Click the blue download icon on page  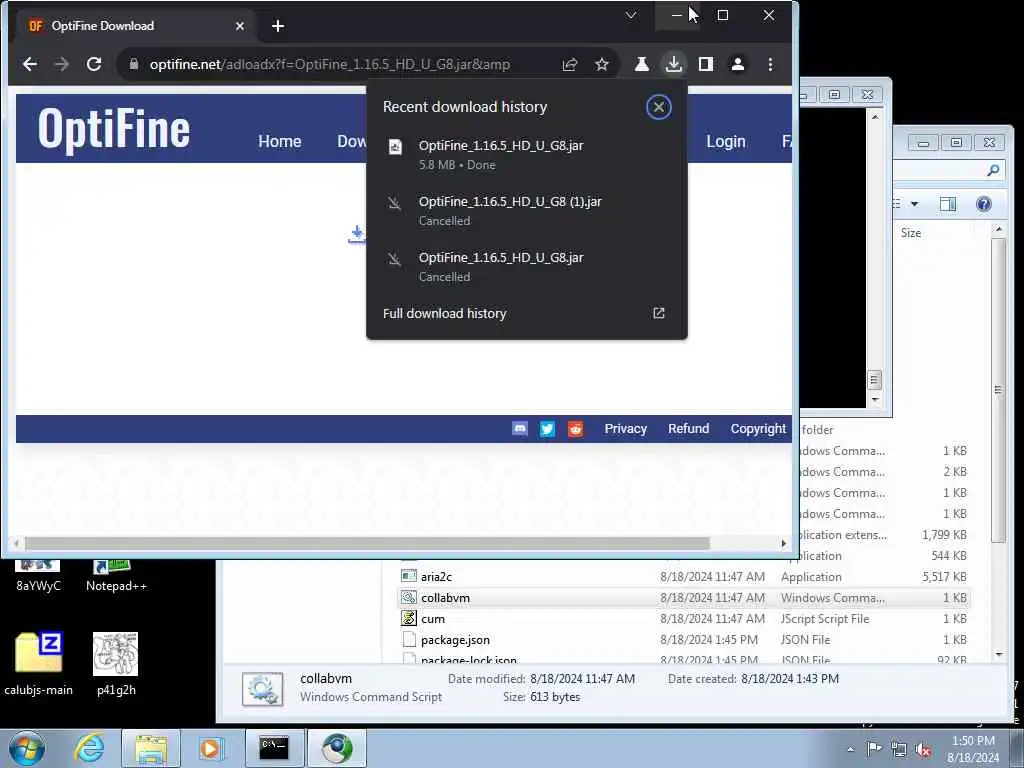(357, 234)
